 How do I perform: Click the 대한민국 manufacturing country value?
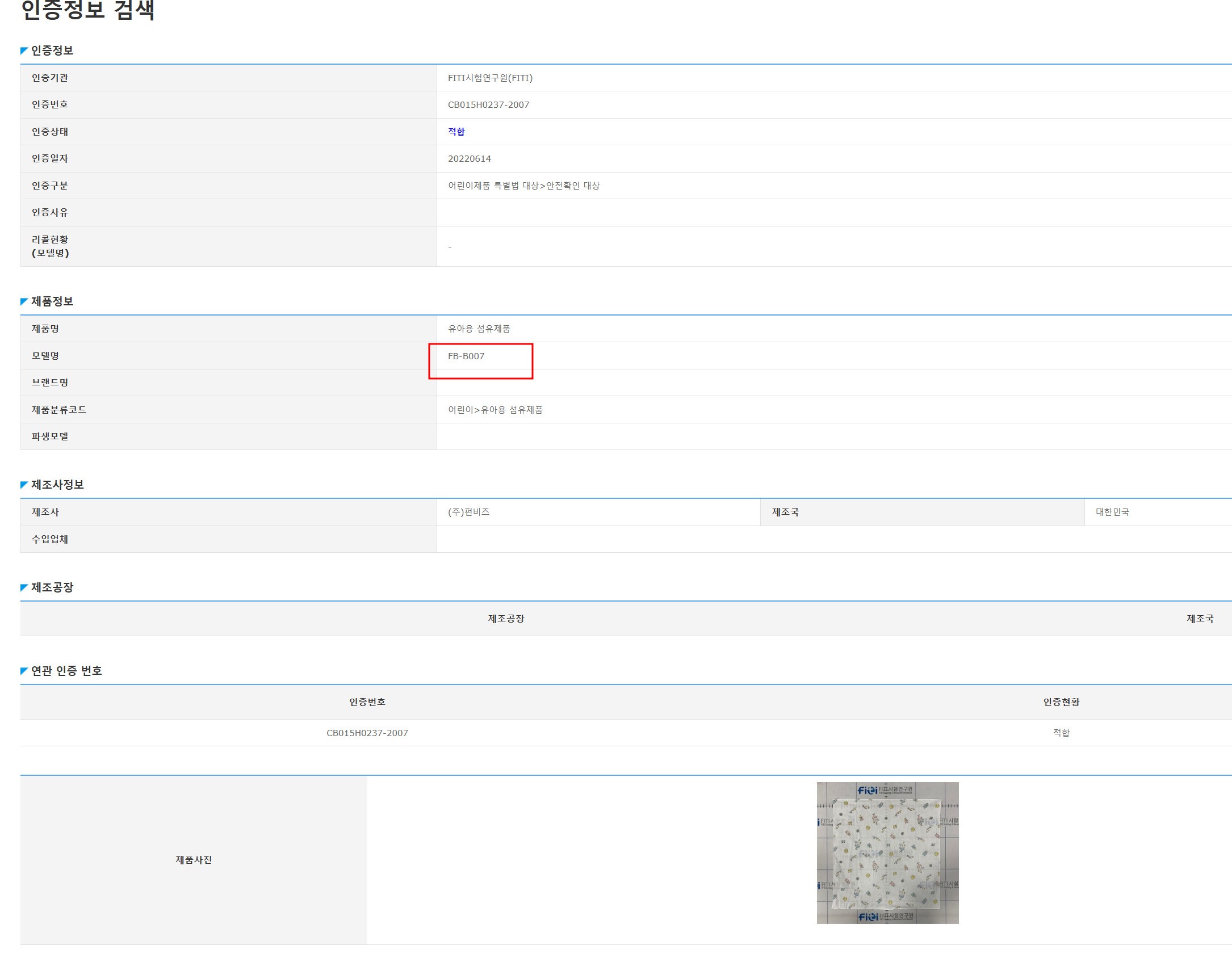[x=1112, y=512]
